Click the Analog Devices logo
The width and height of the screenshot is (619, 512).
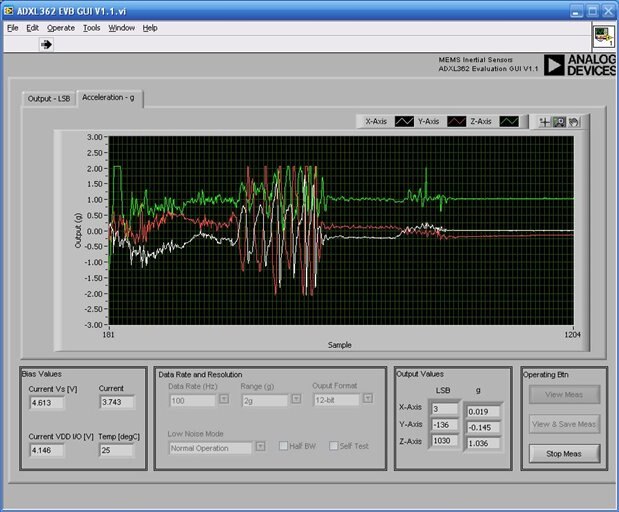(579, 65)
